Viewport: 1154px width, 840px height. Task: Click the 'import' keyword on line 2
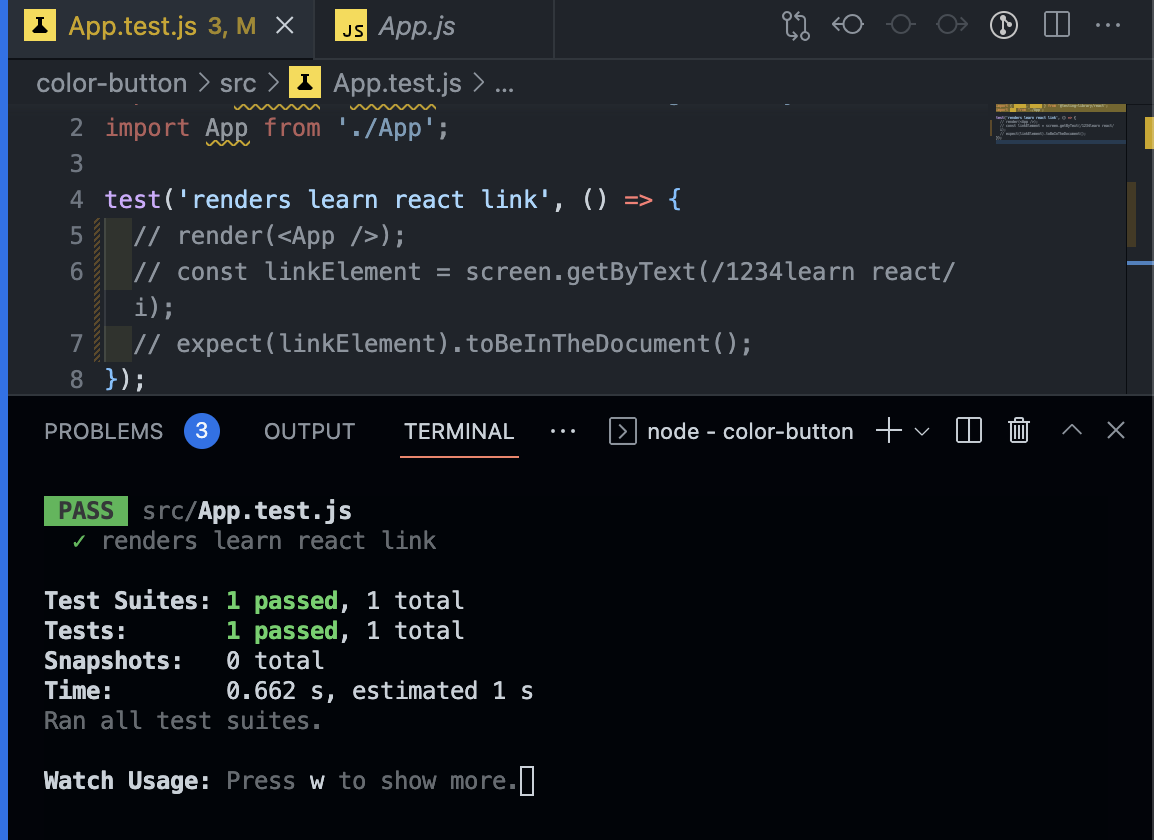click(x=147, y=128)
